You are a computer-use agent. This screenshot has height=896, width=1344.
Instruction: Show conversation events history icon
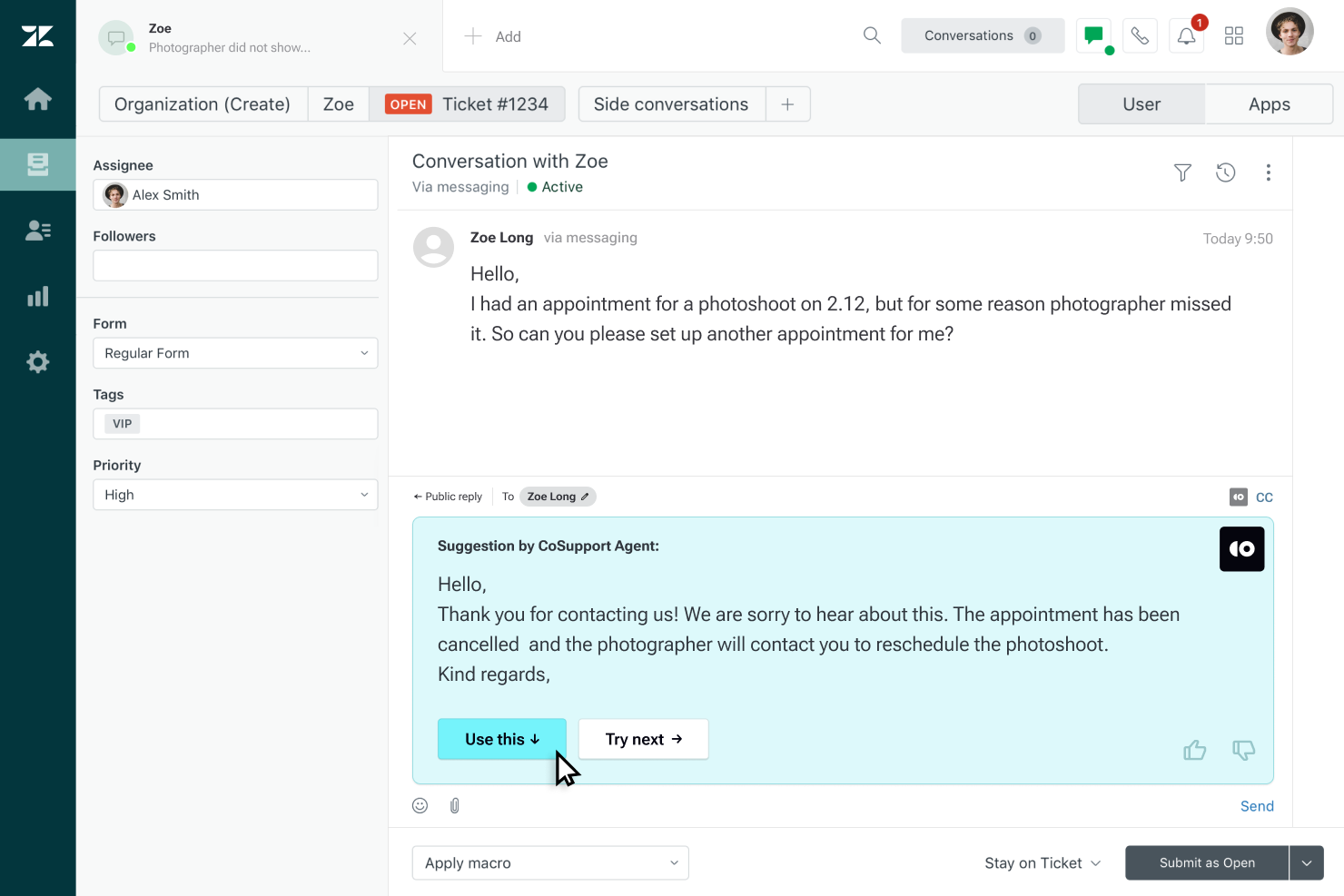coord(1226,172)
